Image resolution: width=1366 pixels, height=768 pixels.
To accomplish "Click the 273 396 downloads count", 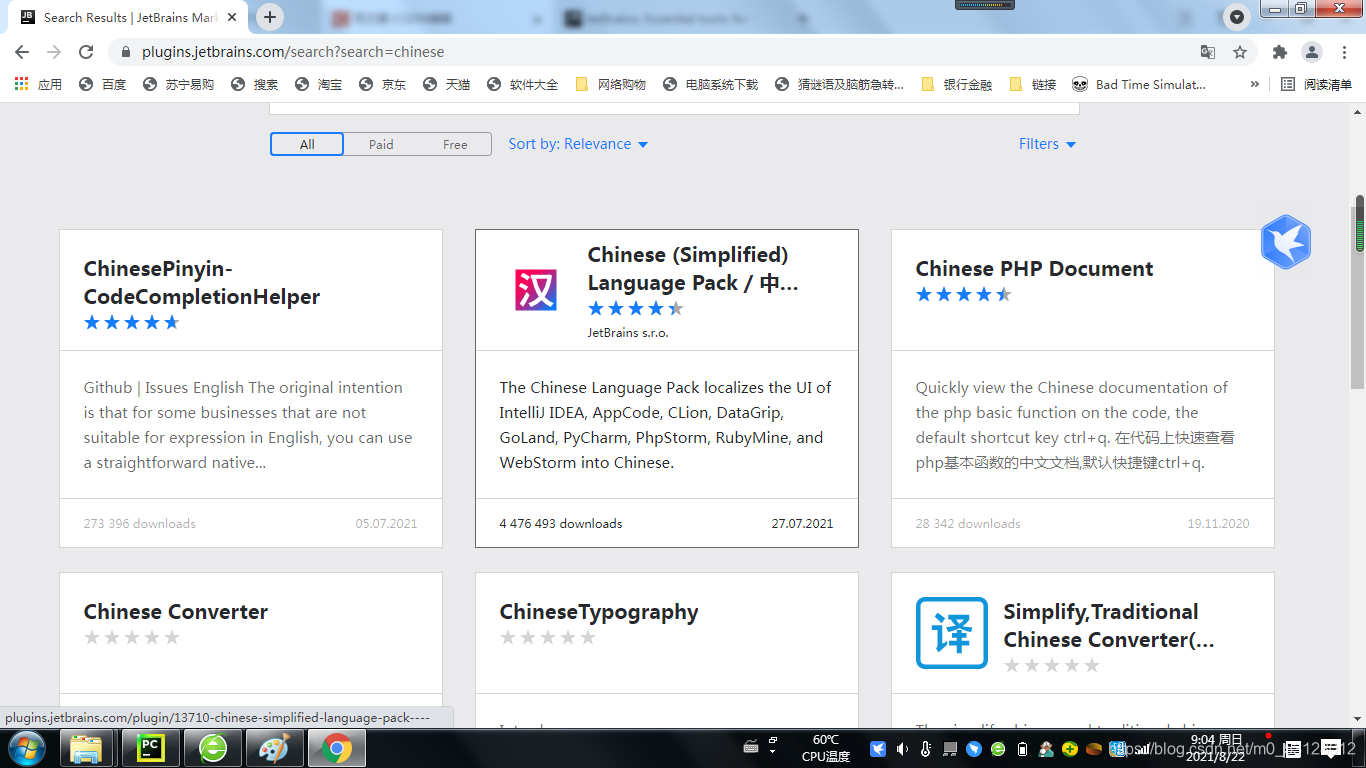I will click(140, 524).
